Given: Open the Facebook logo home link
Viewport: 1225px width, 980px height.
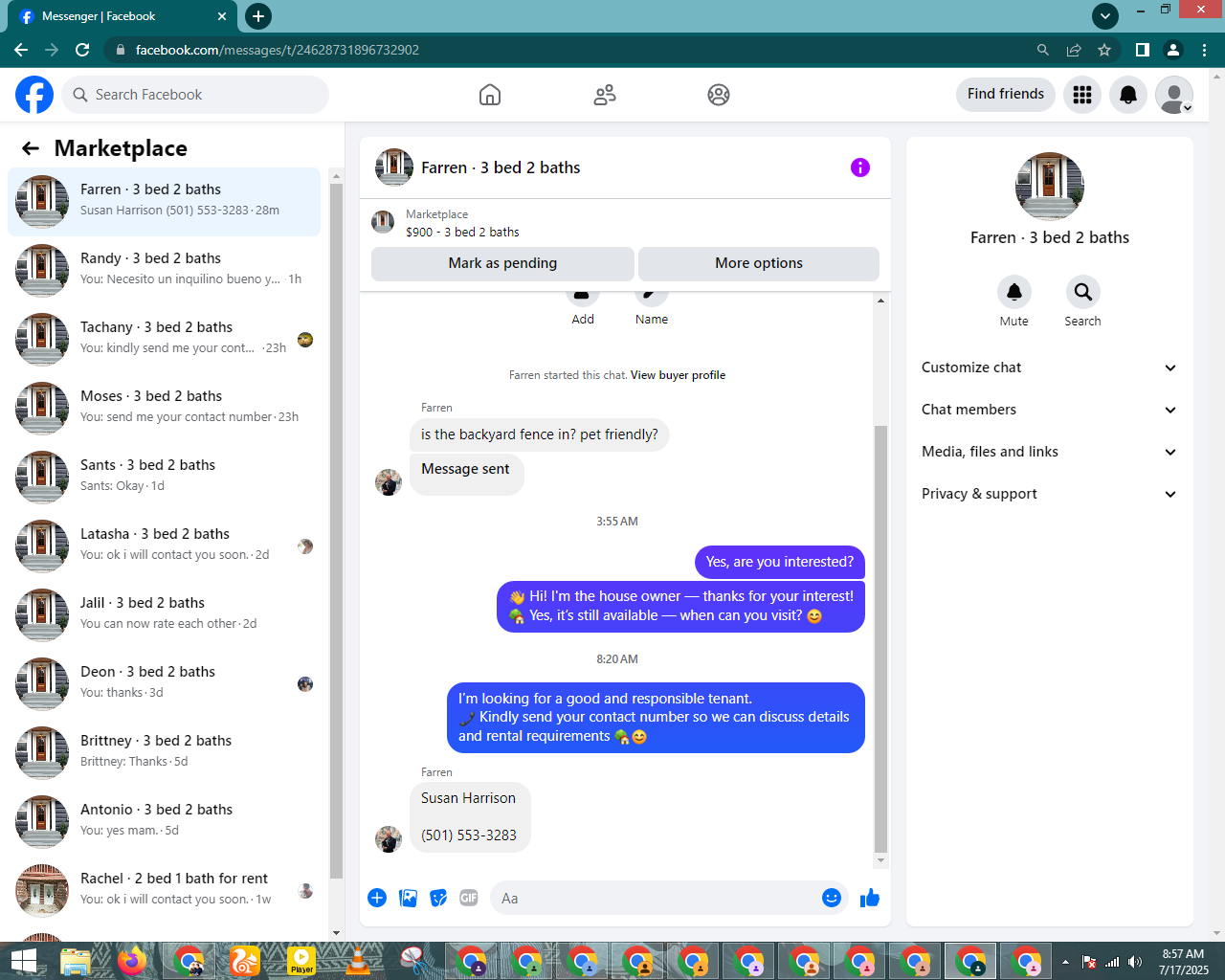Looking at the screenshot, I should pos(34,95).
